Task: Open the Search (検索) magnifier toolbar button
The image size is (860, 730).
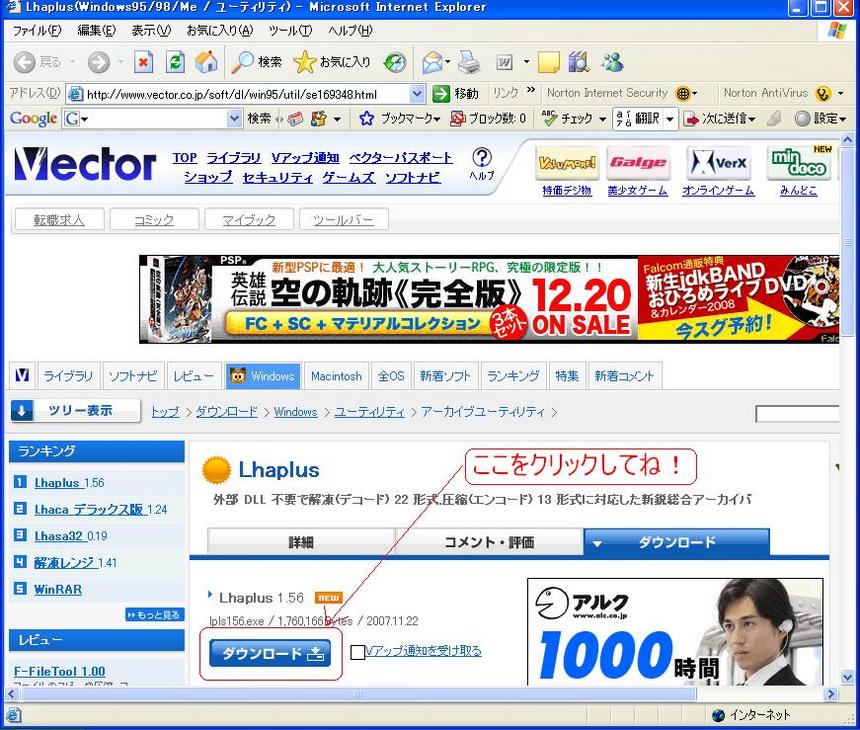Action: coord(256,62)
